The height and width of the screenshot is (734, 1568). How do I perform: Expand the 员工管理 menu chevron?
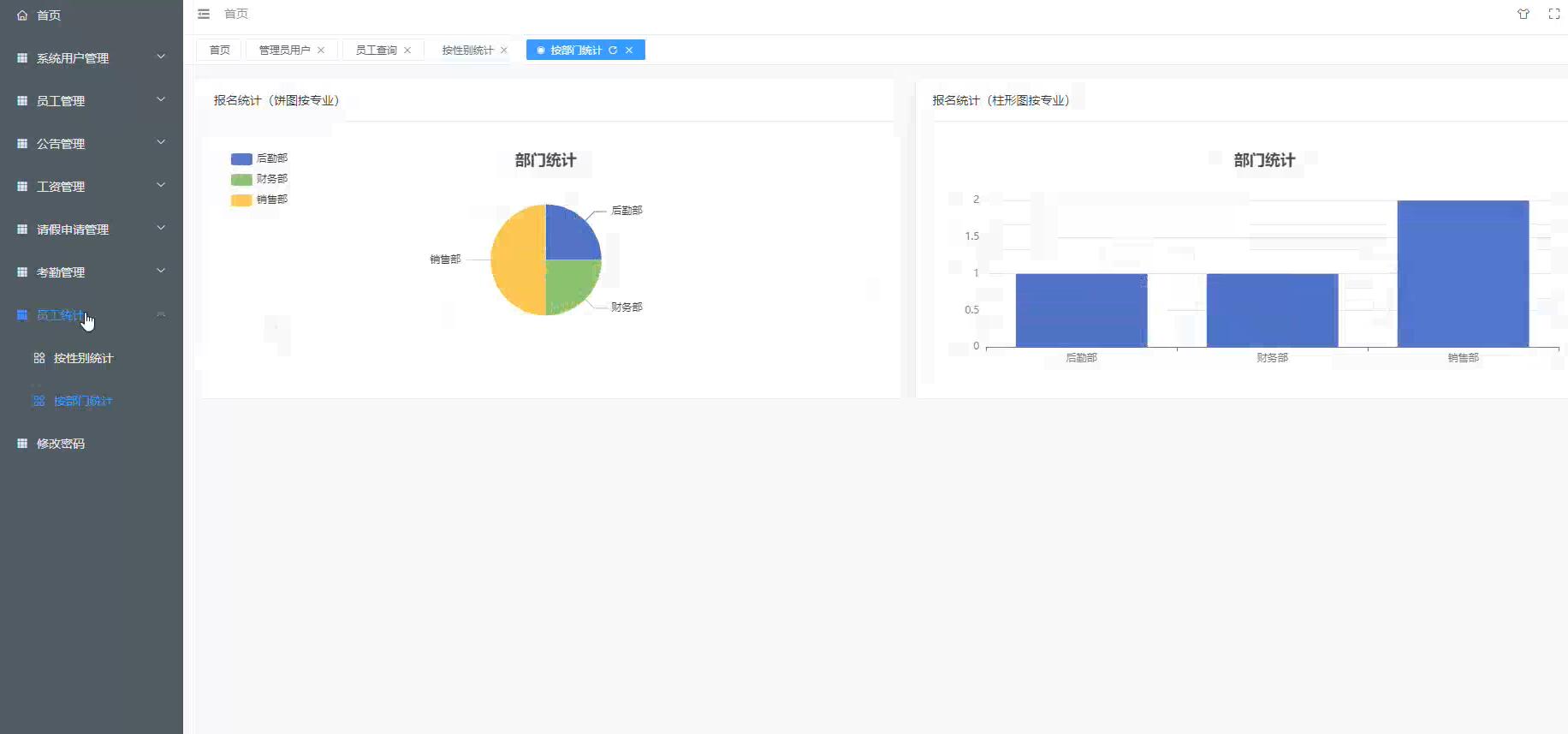161,100
